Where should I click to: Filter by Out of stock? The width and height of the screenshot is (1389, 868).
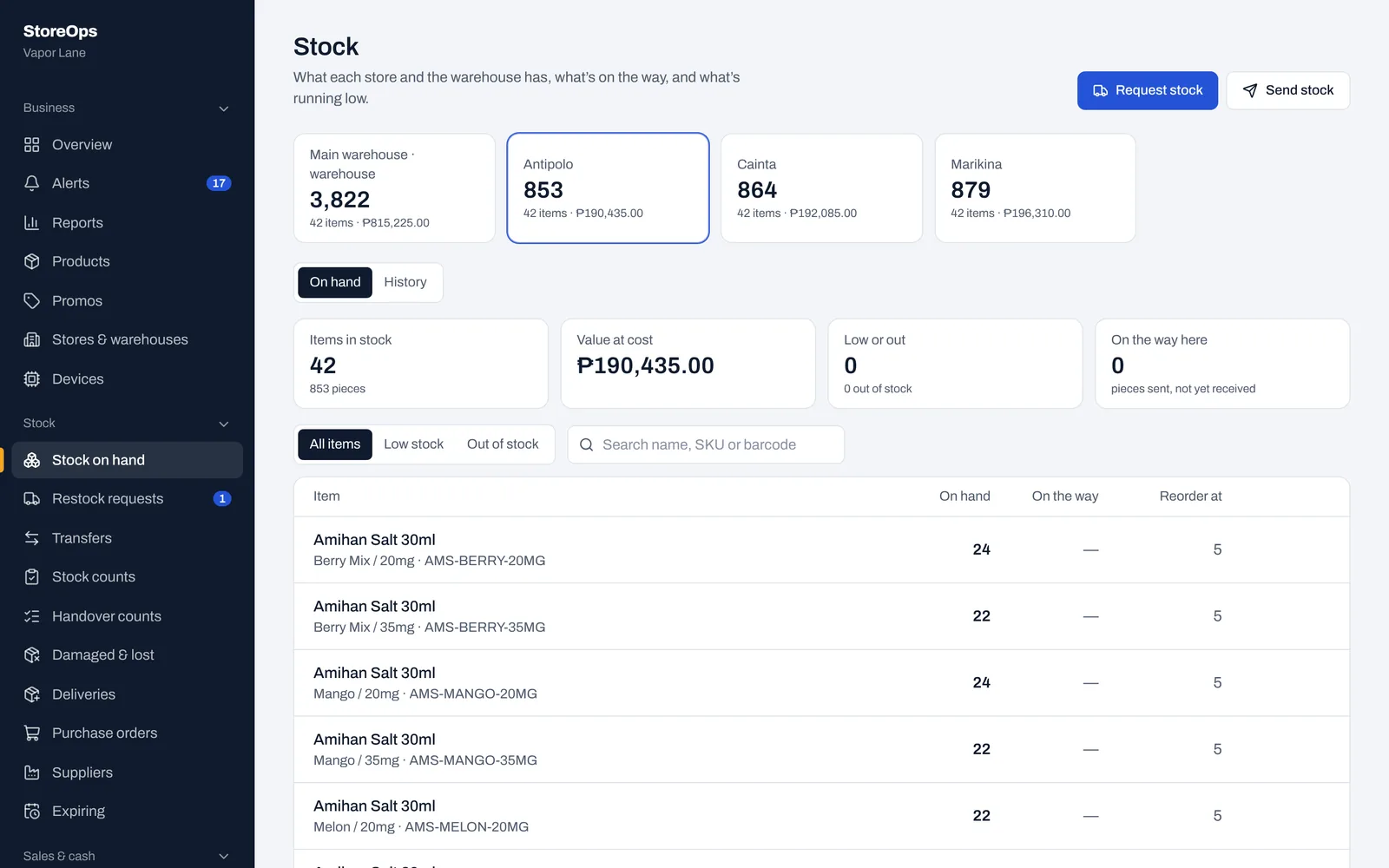click(503, 444)
